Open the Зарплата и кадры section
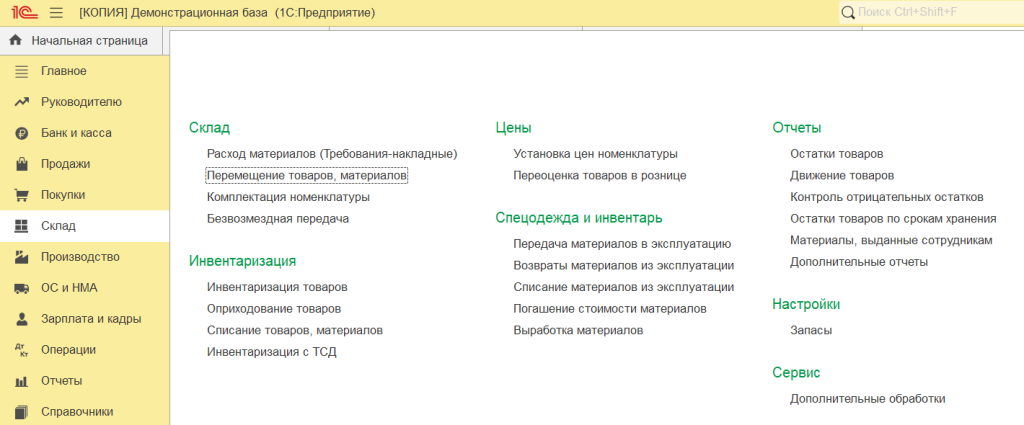 click(x=84, y=319)
